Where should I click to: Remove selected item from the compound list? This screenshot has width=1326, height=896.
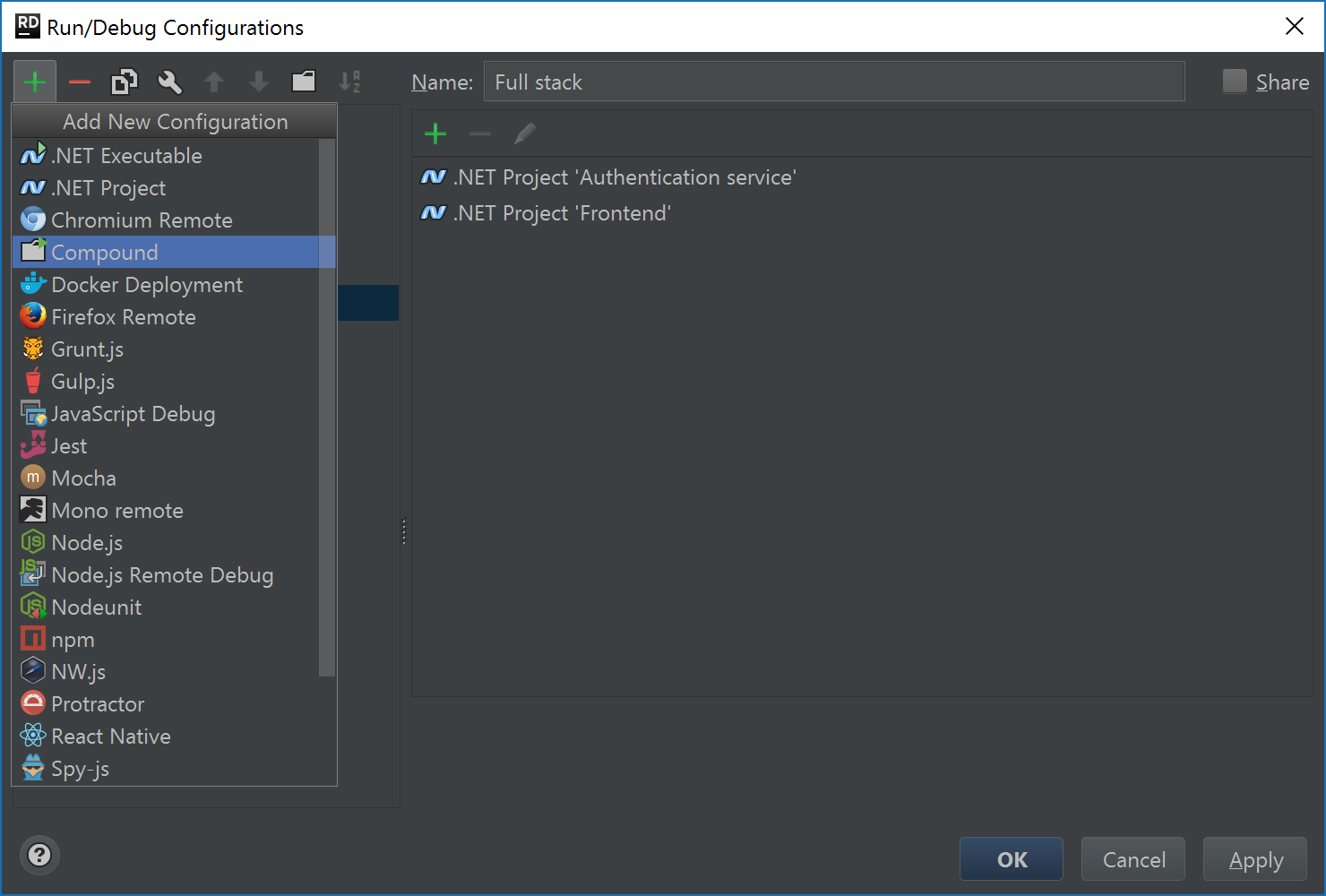click(x=480, y=134)
